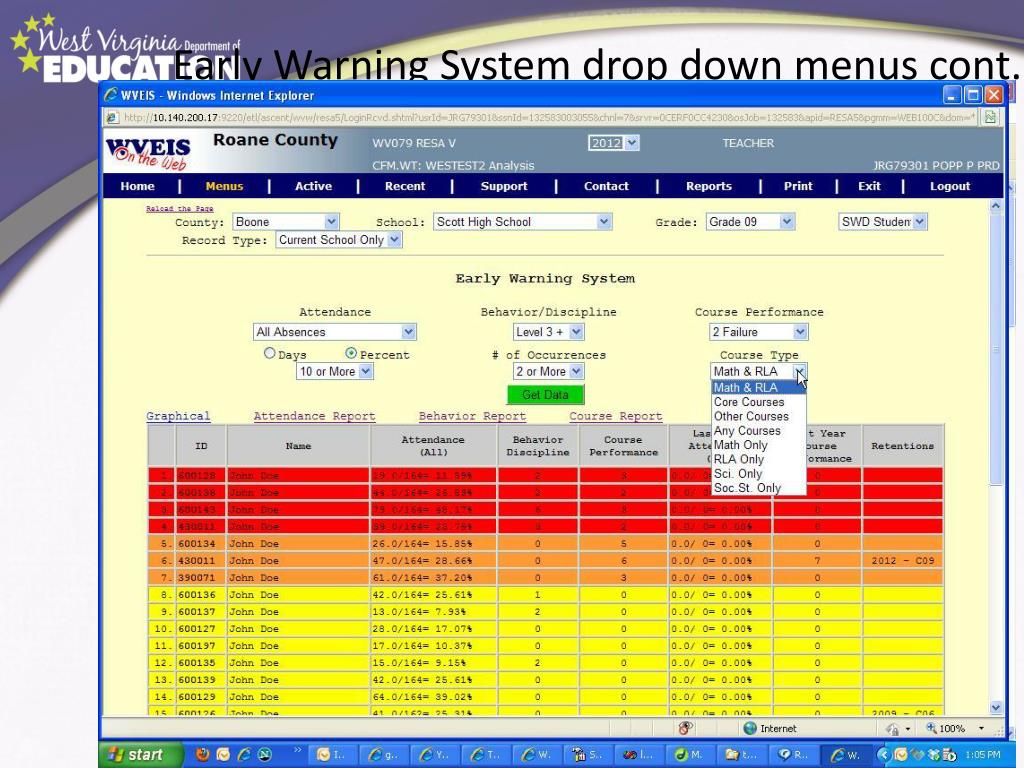Choose Core Courses from course type list

(759, 402)
